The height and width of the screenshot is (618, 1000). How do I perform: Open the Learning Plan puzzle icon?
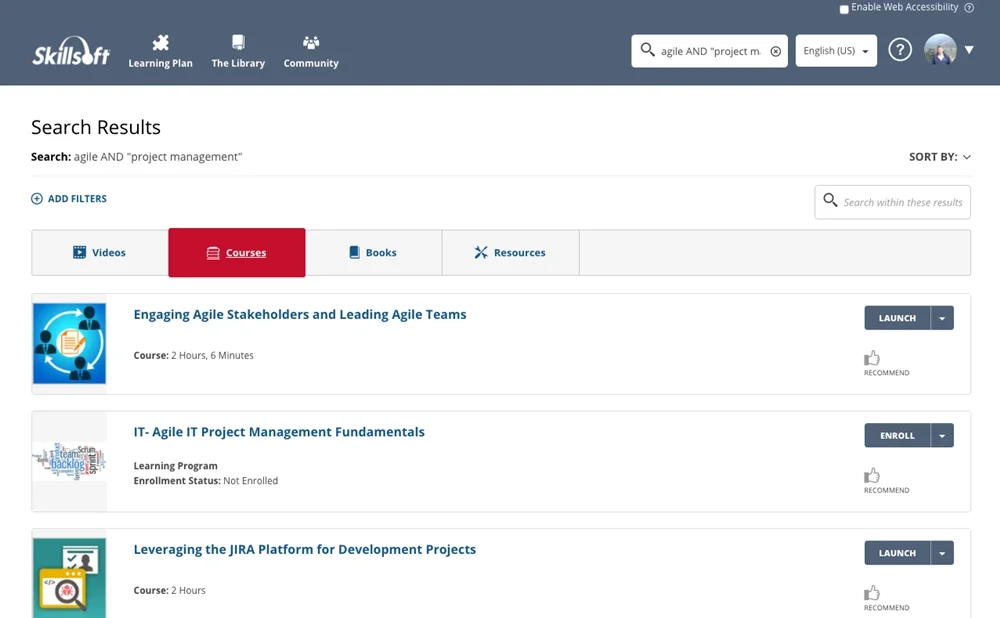pos(161,43)
